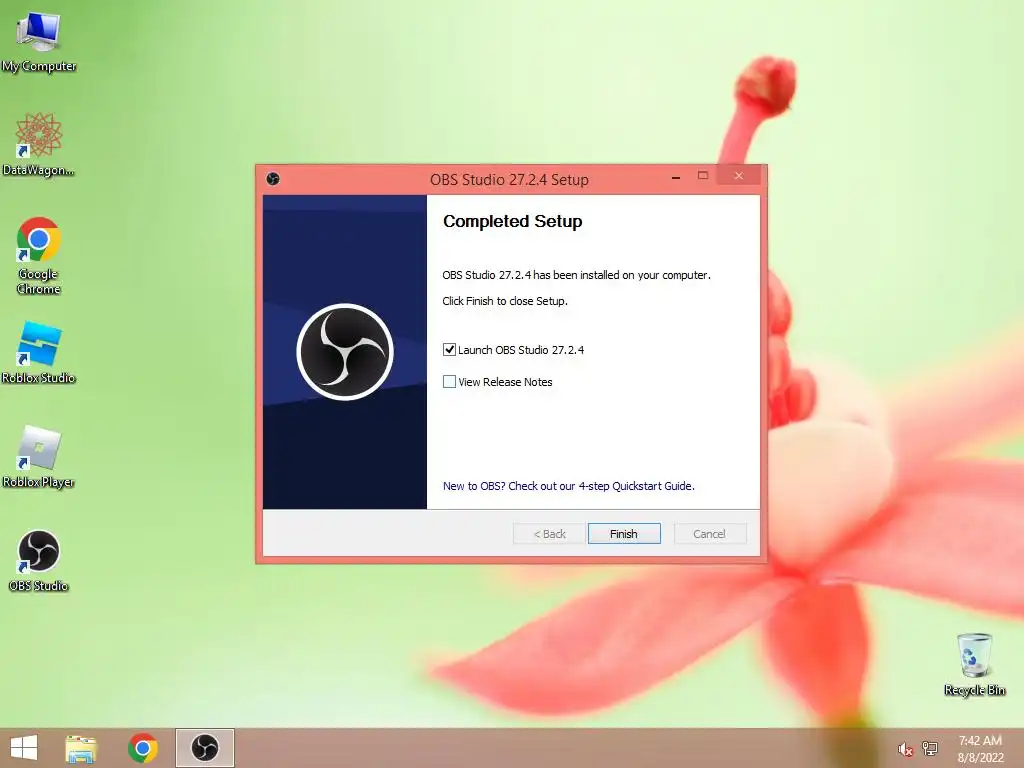
Task: Select OBS Studio desktop shortcut
Action: pyautogui.click(x=39, y=560)
